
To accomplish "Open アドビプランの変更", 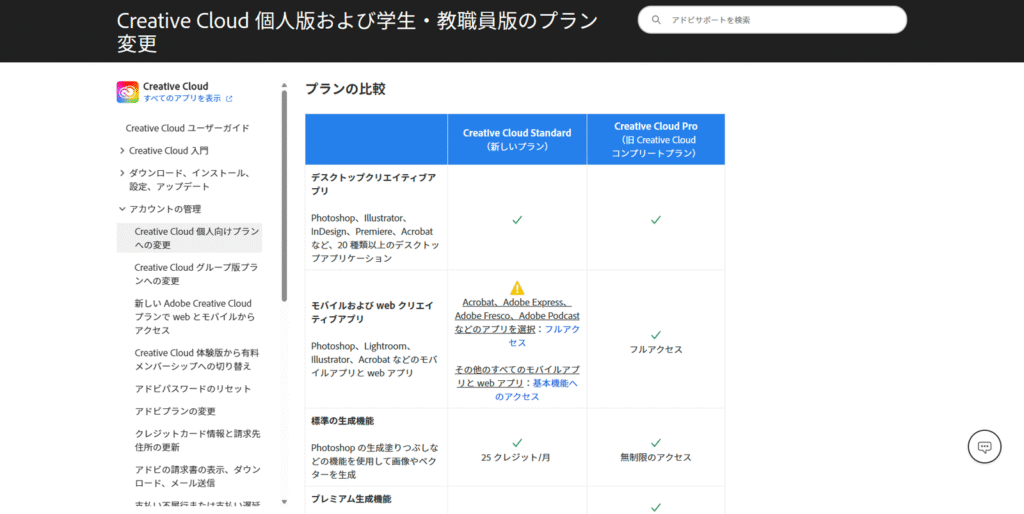I will (175, 411).
